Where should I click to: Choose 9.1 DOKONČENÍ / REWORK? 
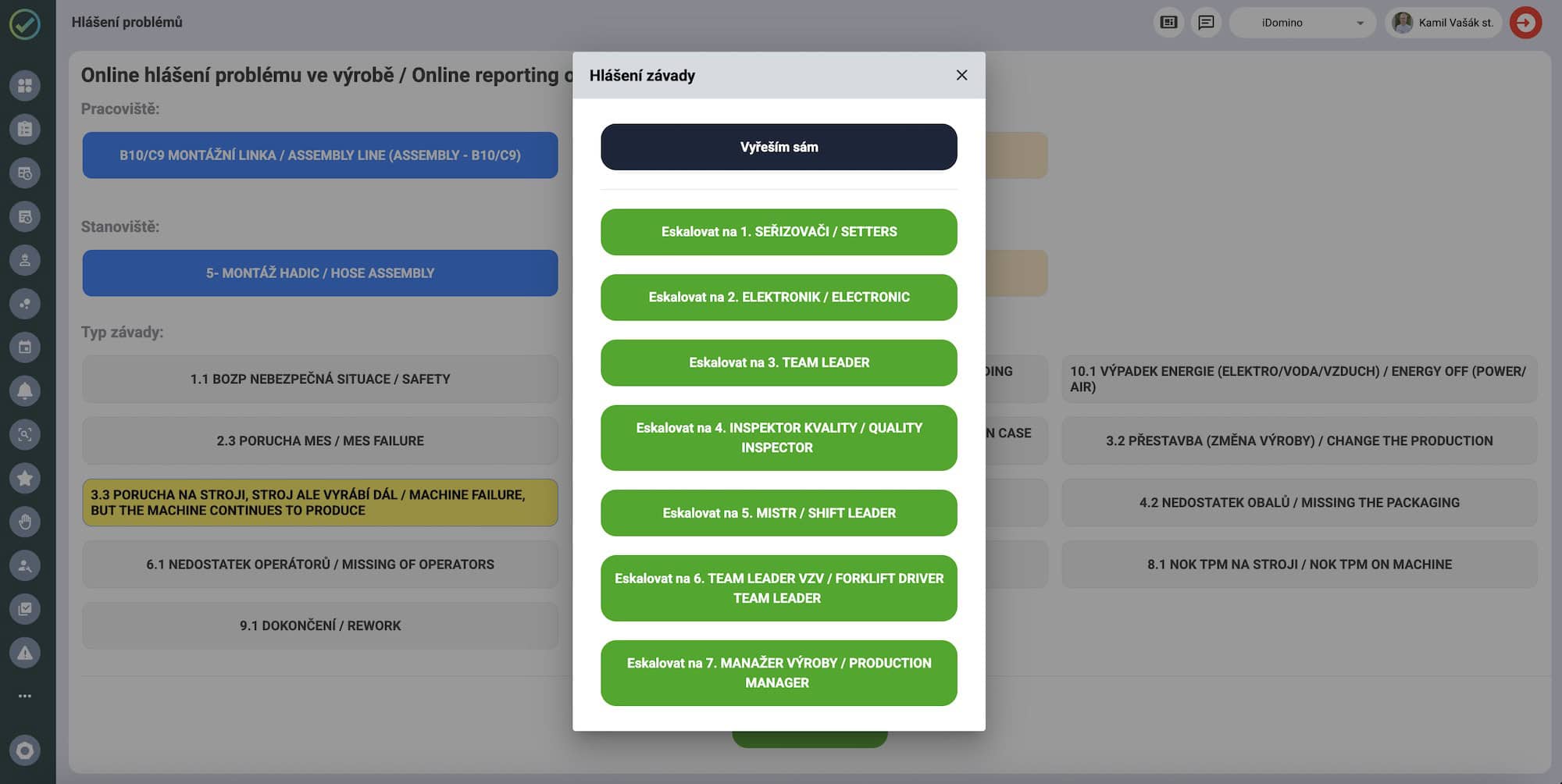point(320,626)
